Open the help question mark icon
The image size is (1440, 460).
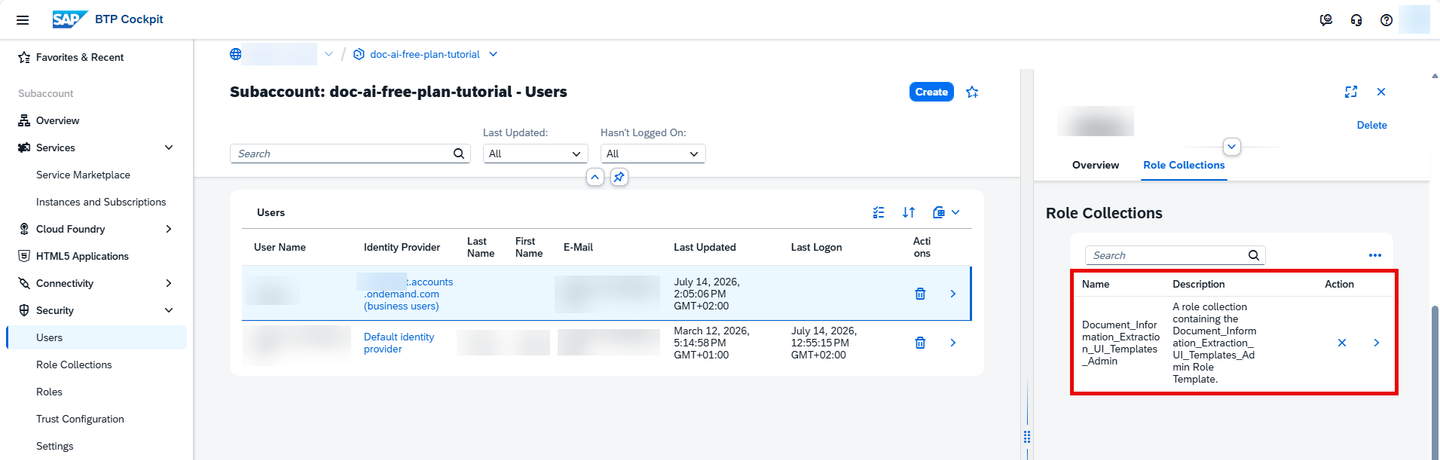tap(1386, 20)
